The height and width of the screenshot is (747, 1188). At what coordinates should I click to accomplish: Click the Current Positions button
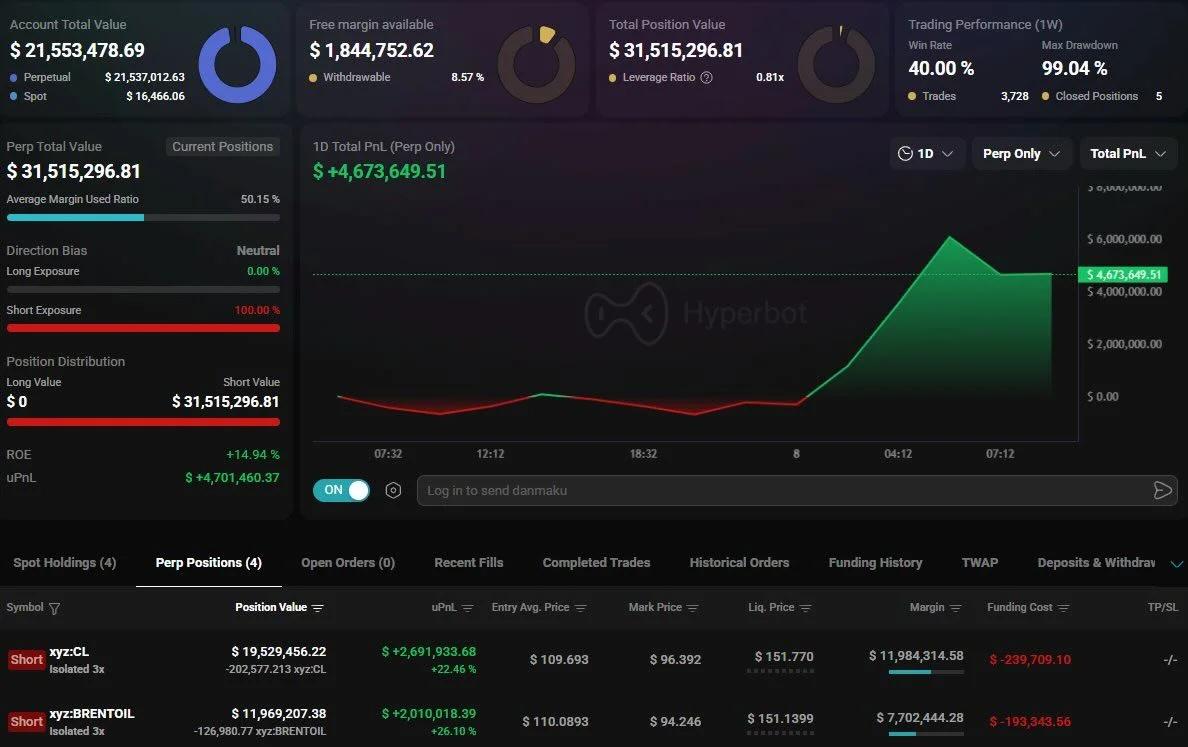pyautogui.click(x=222, y=147)
